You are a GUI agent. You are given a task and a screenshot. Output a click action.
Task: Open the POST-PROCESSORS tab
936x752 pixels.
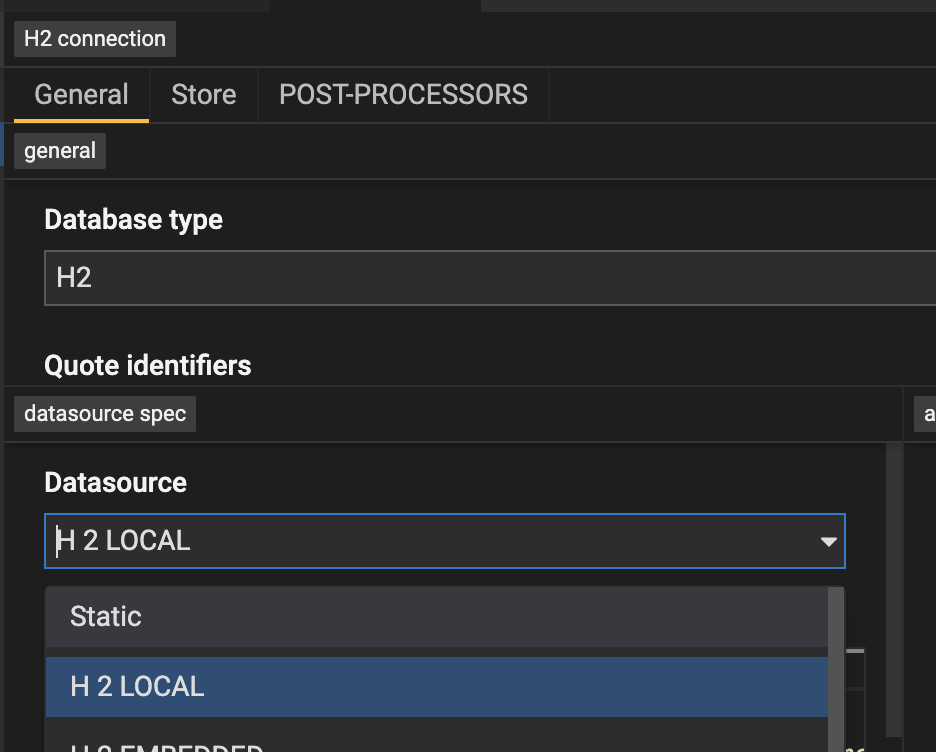403,94
